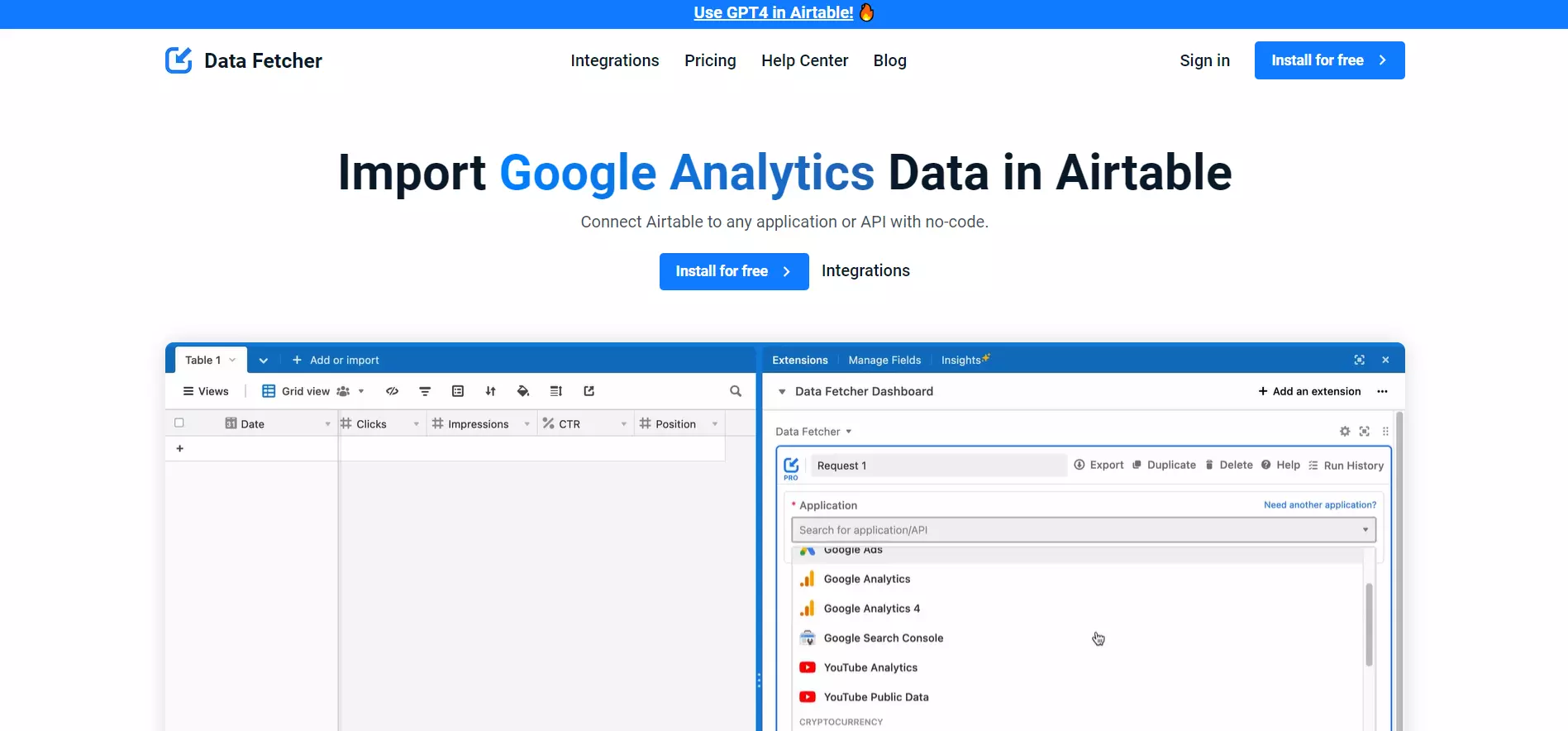Open the Blog nav link
The height and width of the screenshot is (731, 1568).
890,60
